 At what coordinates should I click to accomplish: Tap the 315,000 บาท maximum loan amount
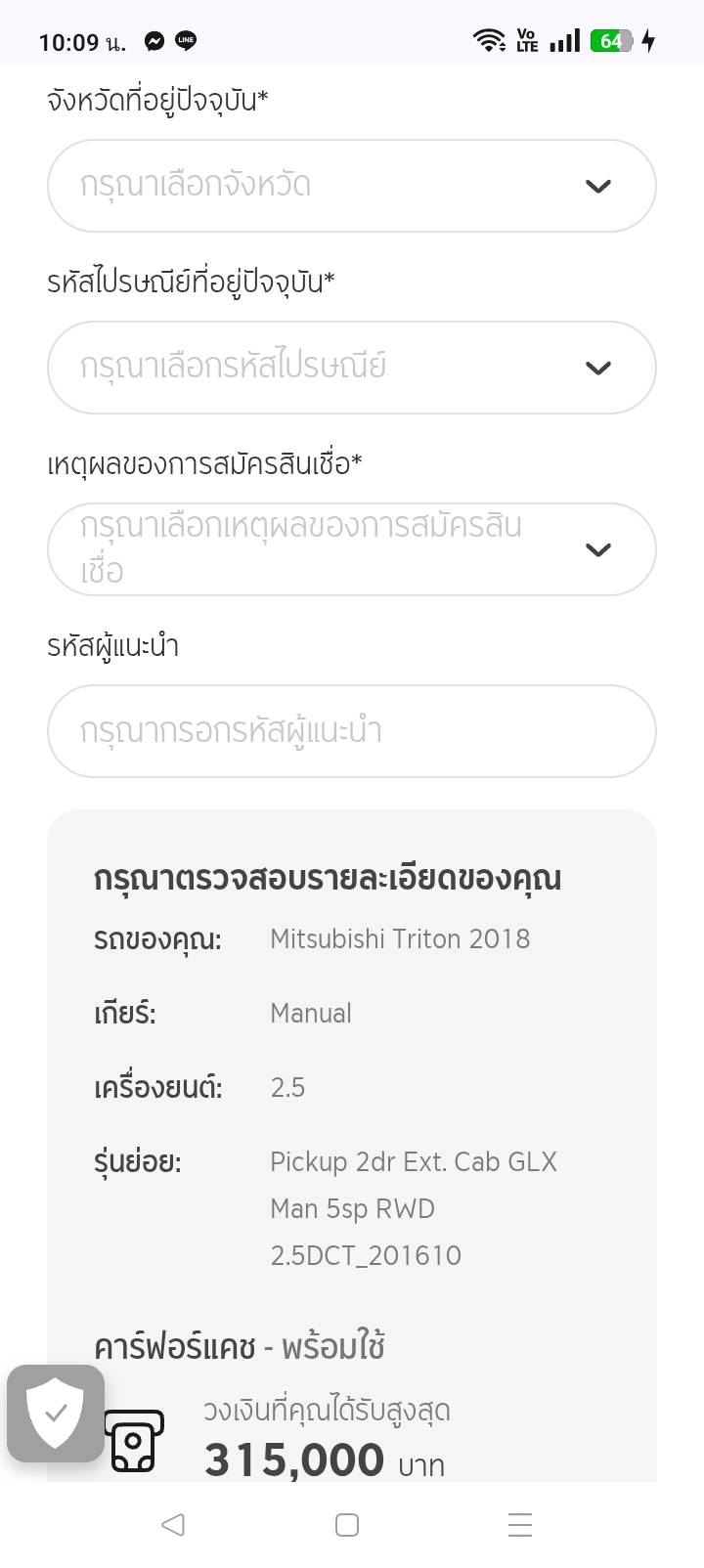click(x=325, y=1460)
